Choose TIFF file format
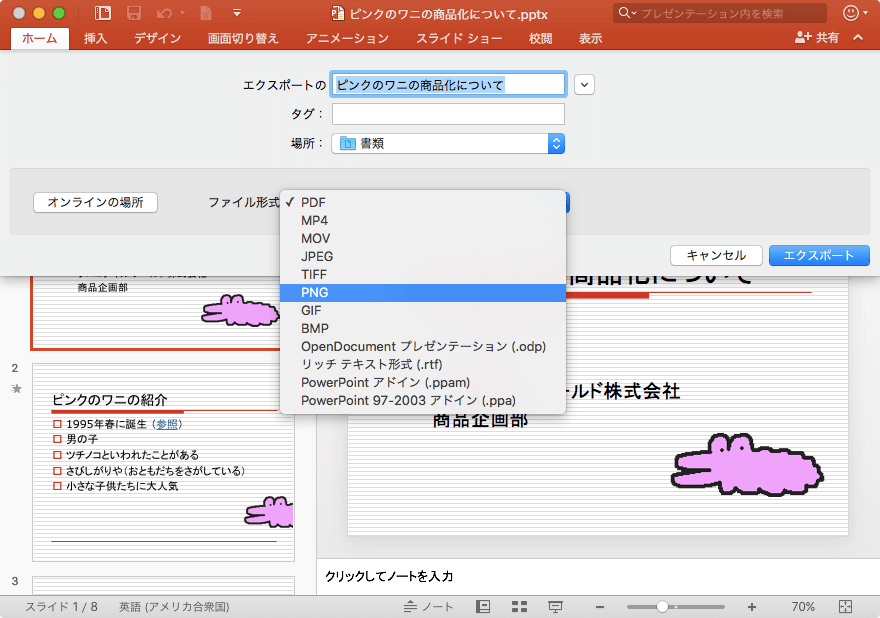Viewport: 880px width, 618px height. click(423, 274)
